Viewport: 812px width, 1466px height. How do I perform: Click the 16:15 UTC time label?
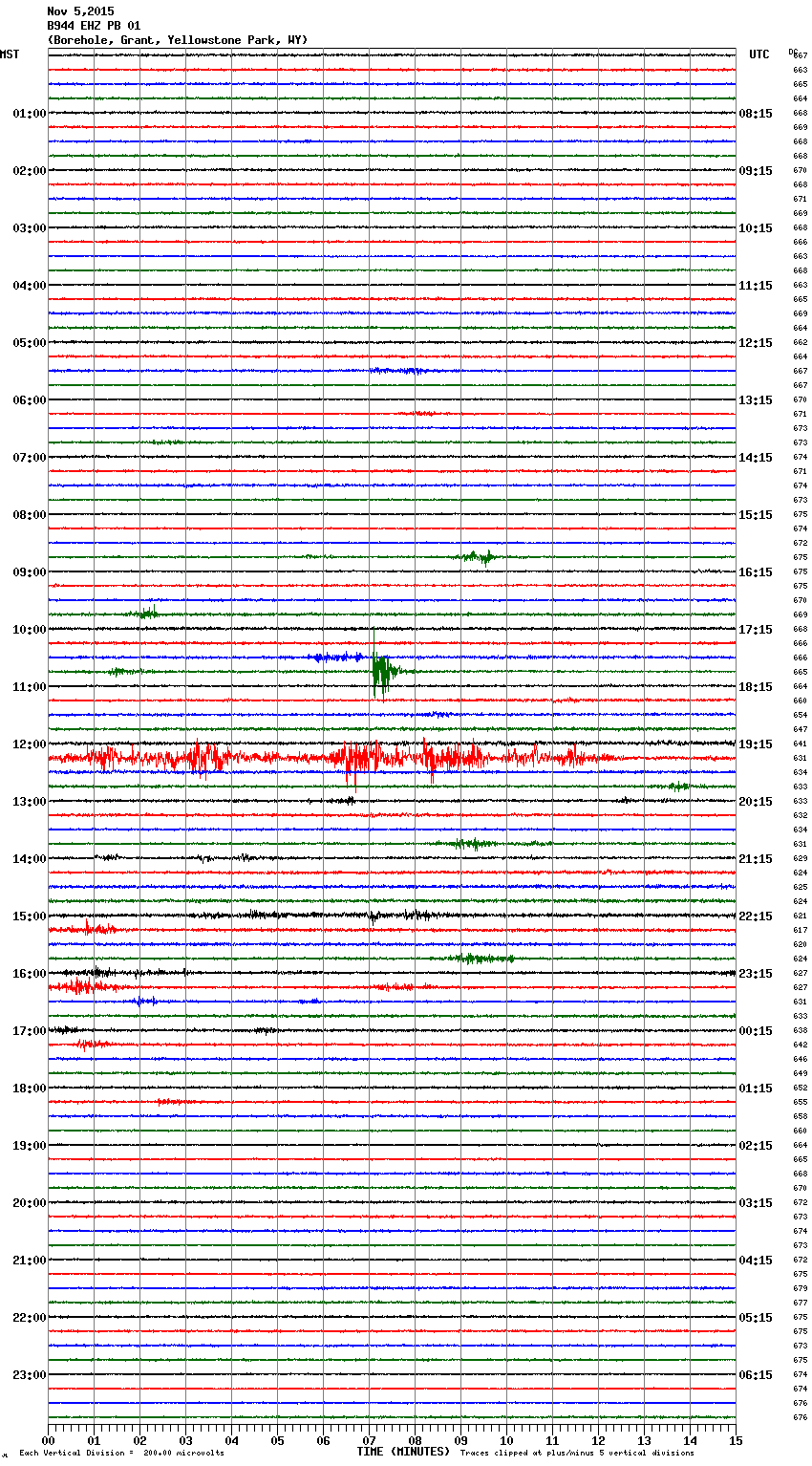756,572
